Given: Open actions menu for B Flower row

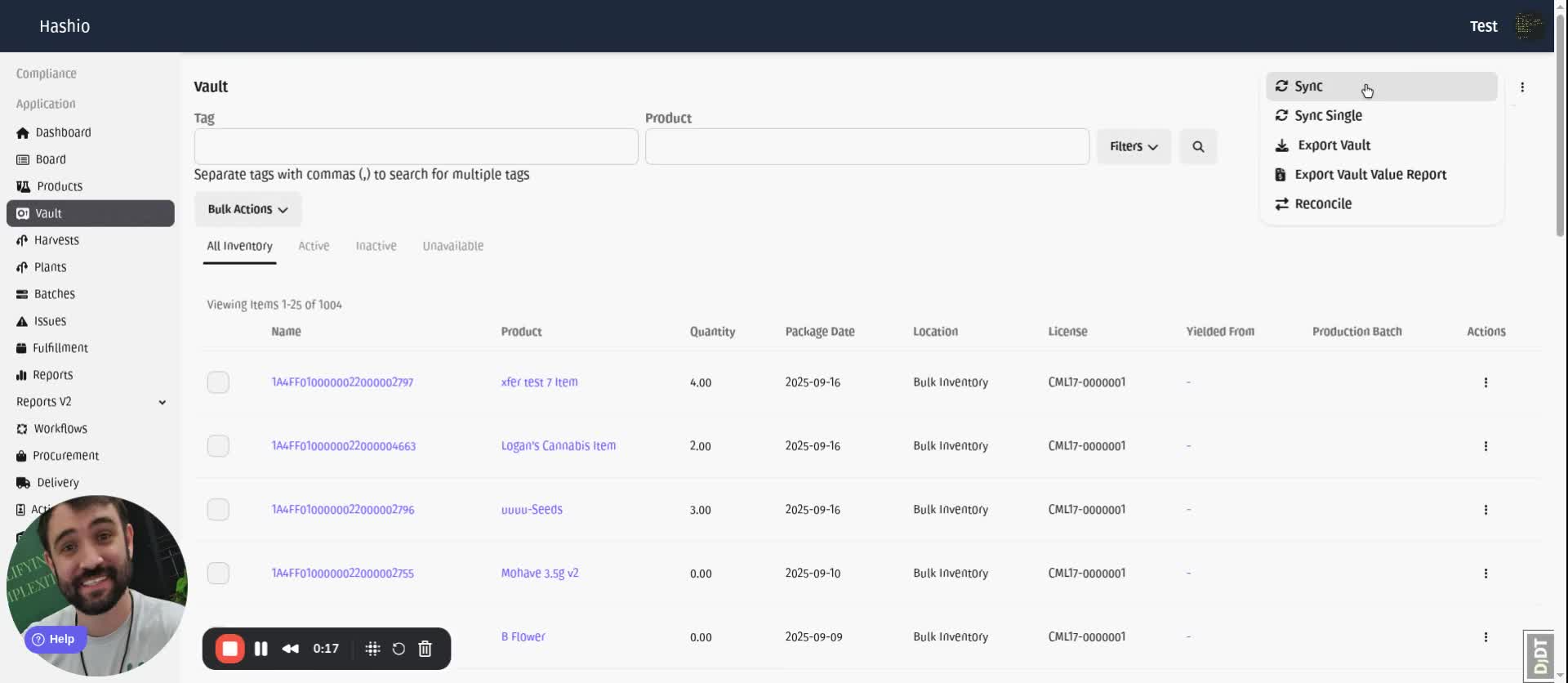Looking at the screenshot, I should tap(1486, 637).
